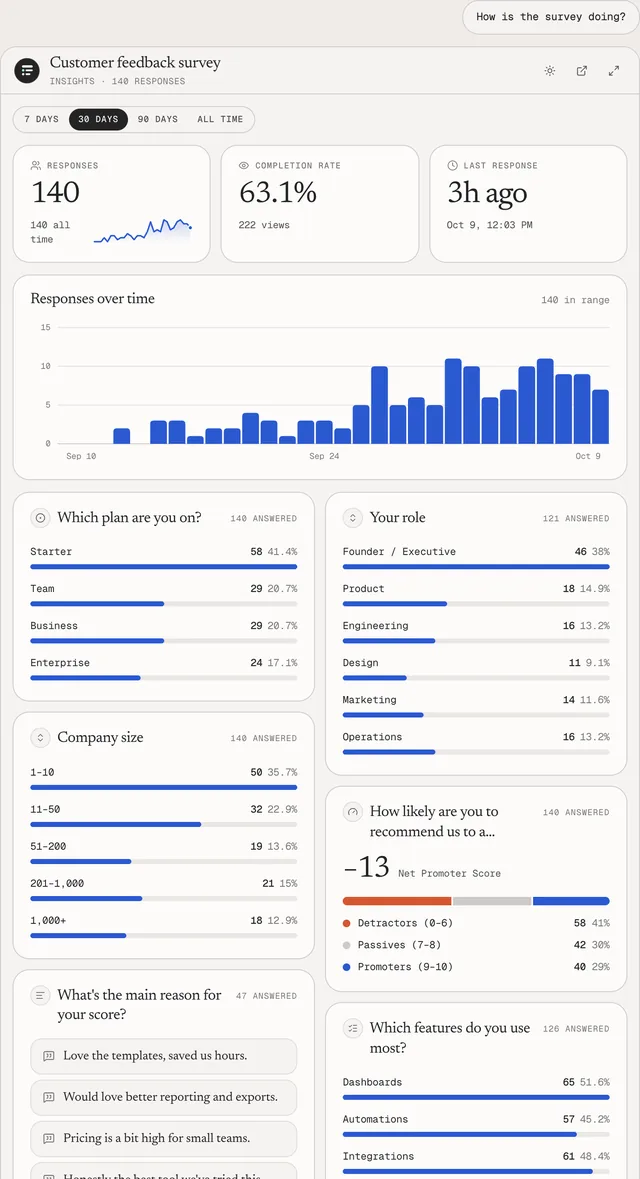Open the Completion Rate 63.1% card

tap(320, 204)
